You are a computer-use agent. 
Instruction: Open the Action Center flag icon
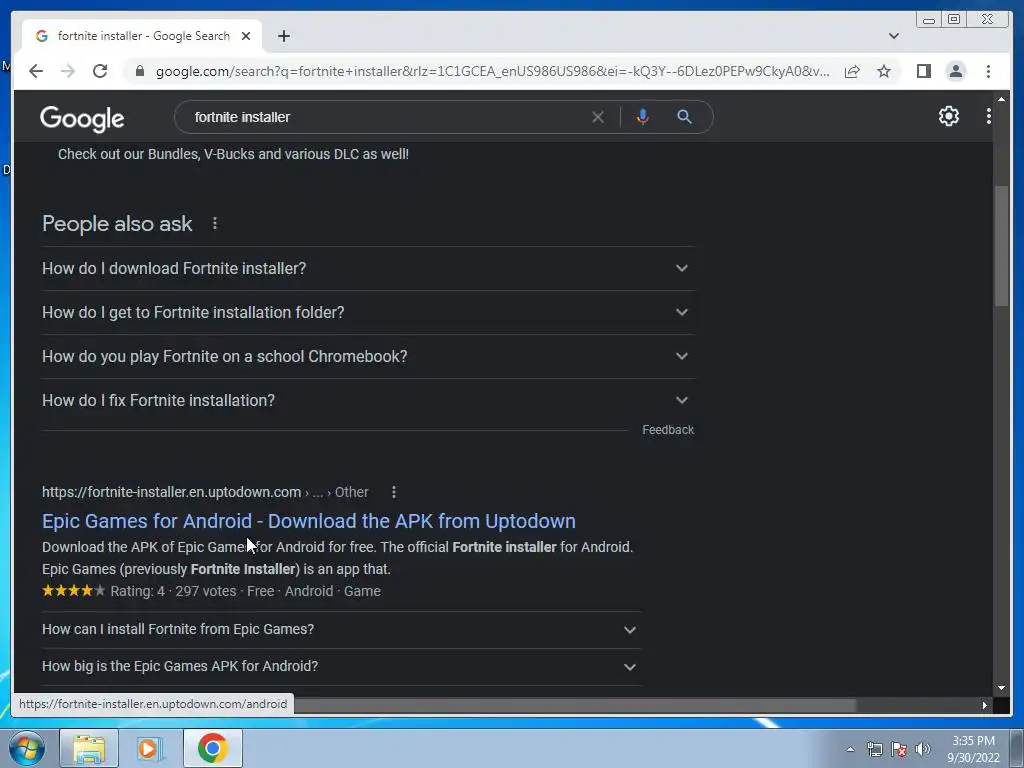[899, 749]
